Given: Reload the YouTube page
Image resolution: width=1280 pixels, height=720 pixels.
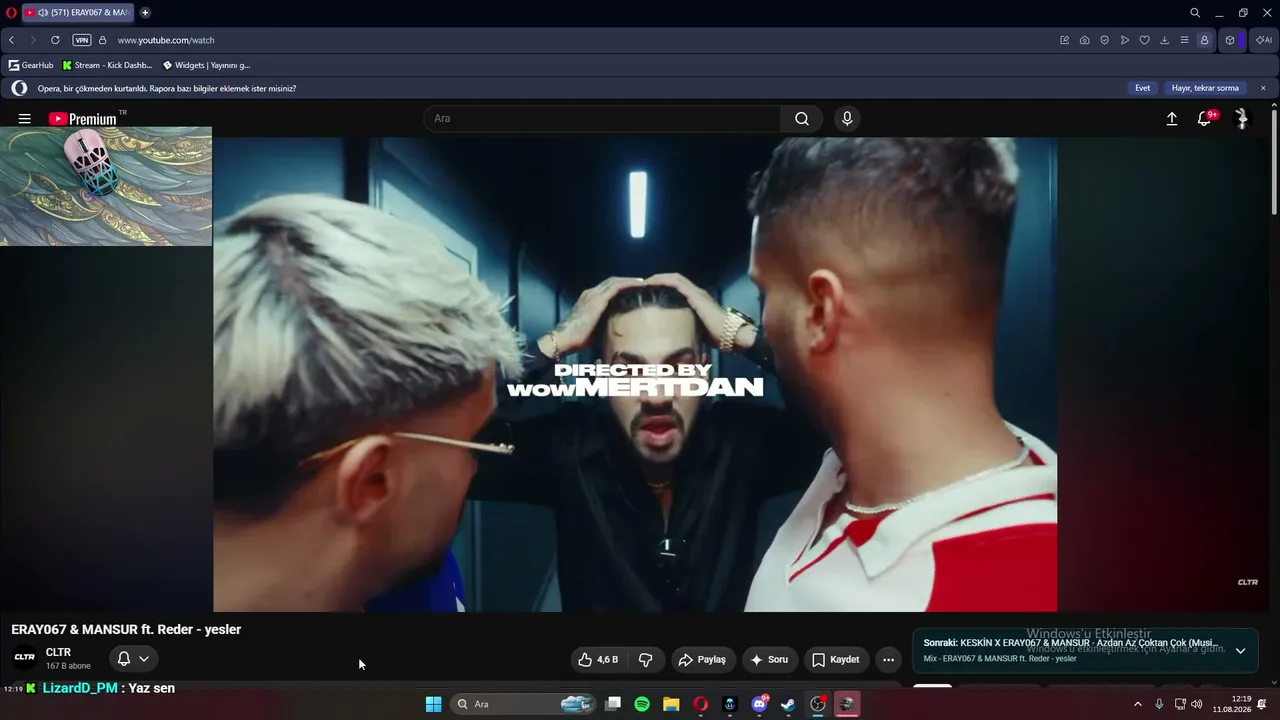Looking at the screenshot, I should (x=55, y=40).
